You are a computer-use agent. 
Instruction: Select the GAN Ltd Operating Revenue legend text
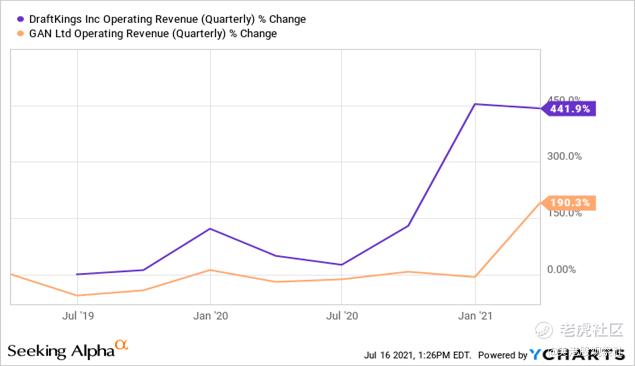(x=153, y=34)
